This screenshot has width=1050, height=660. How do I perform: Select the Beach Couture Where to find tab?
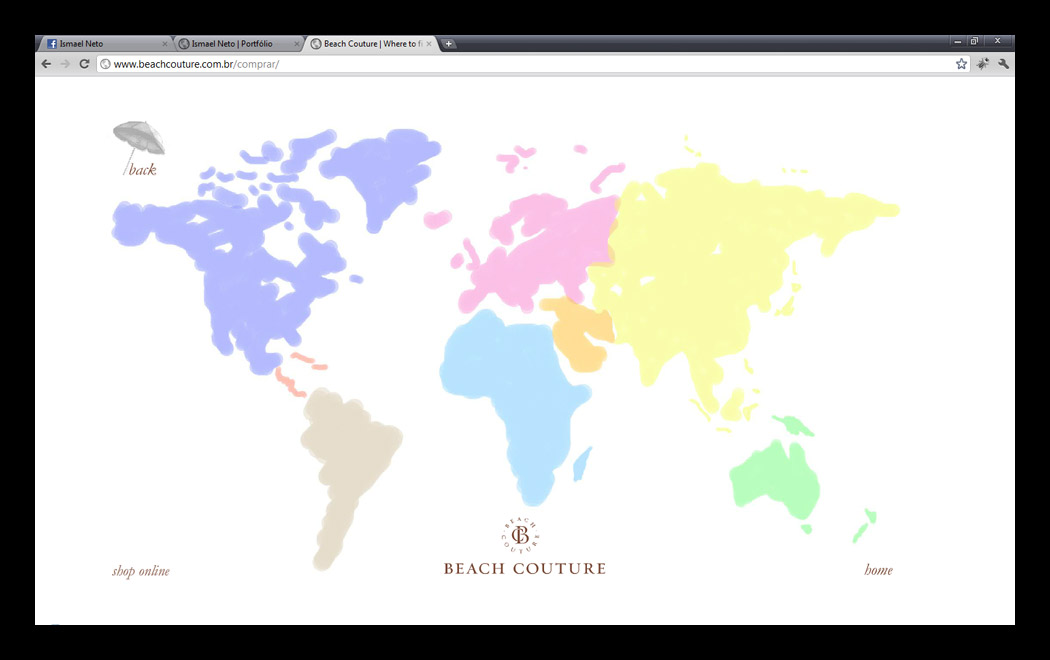(x=370, y=44)
